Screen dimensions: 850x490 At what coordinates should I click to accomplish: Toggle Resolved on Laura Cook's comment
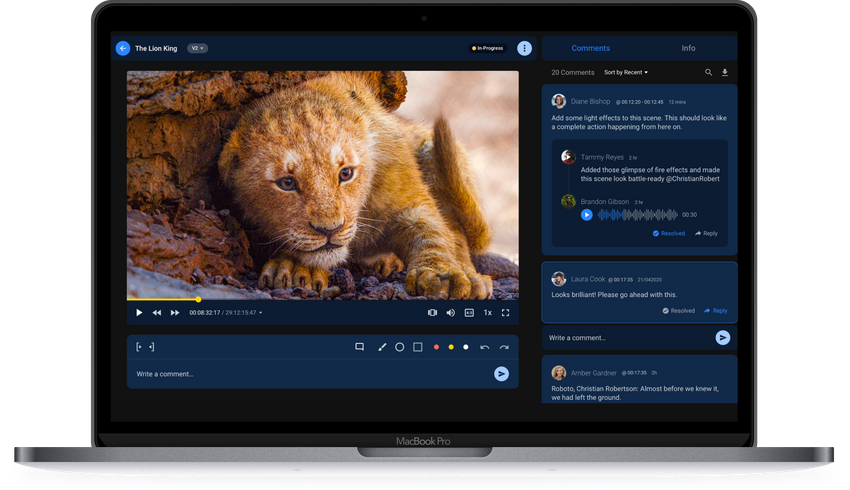coord(678,311)
